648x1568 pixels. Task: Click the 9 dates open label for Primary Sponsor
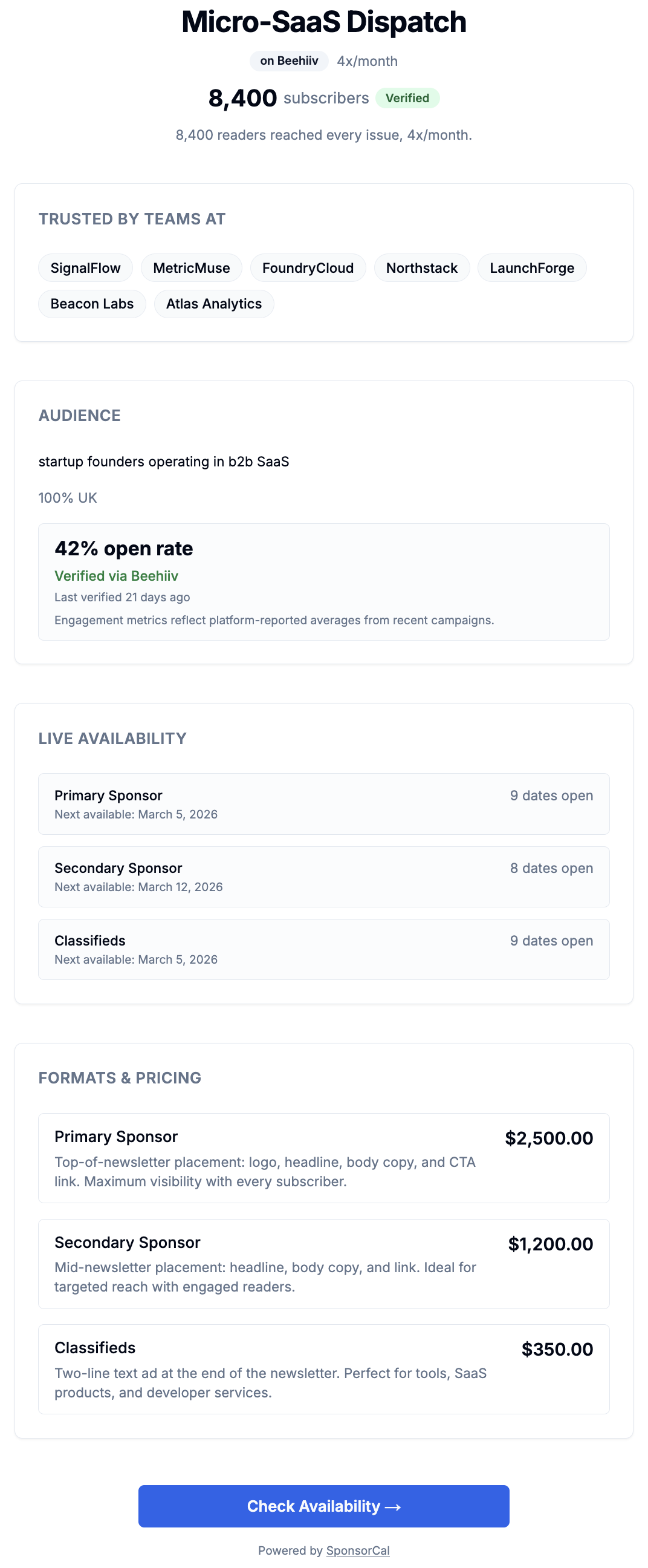pos(551,795)
